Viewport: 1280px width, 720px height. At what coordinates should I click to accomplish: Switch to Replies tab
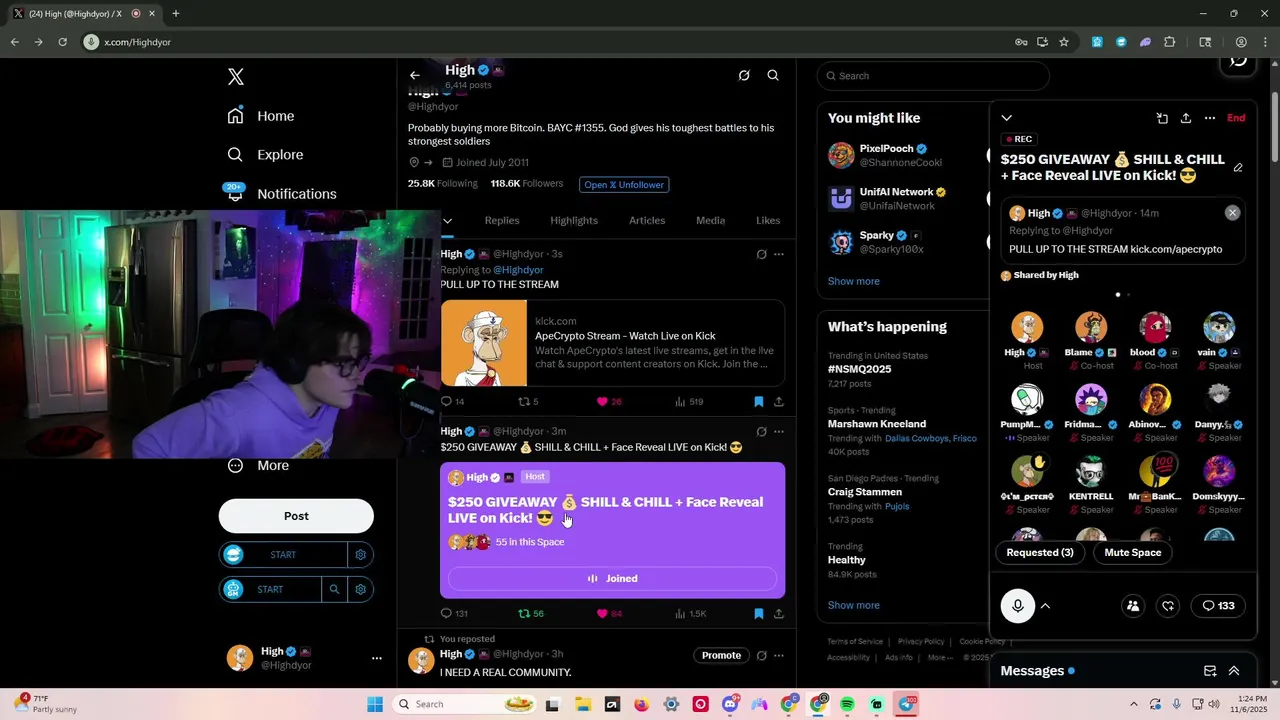click(x=502, y=220)
